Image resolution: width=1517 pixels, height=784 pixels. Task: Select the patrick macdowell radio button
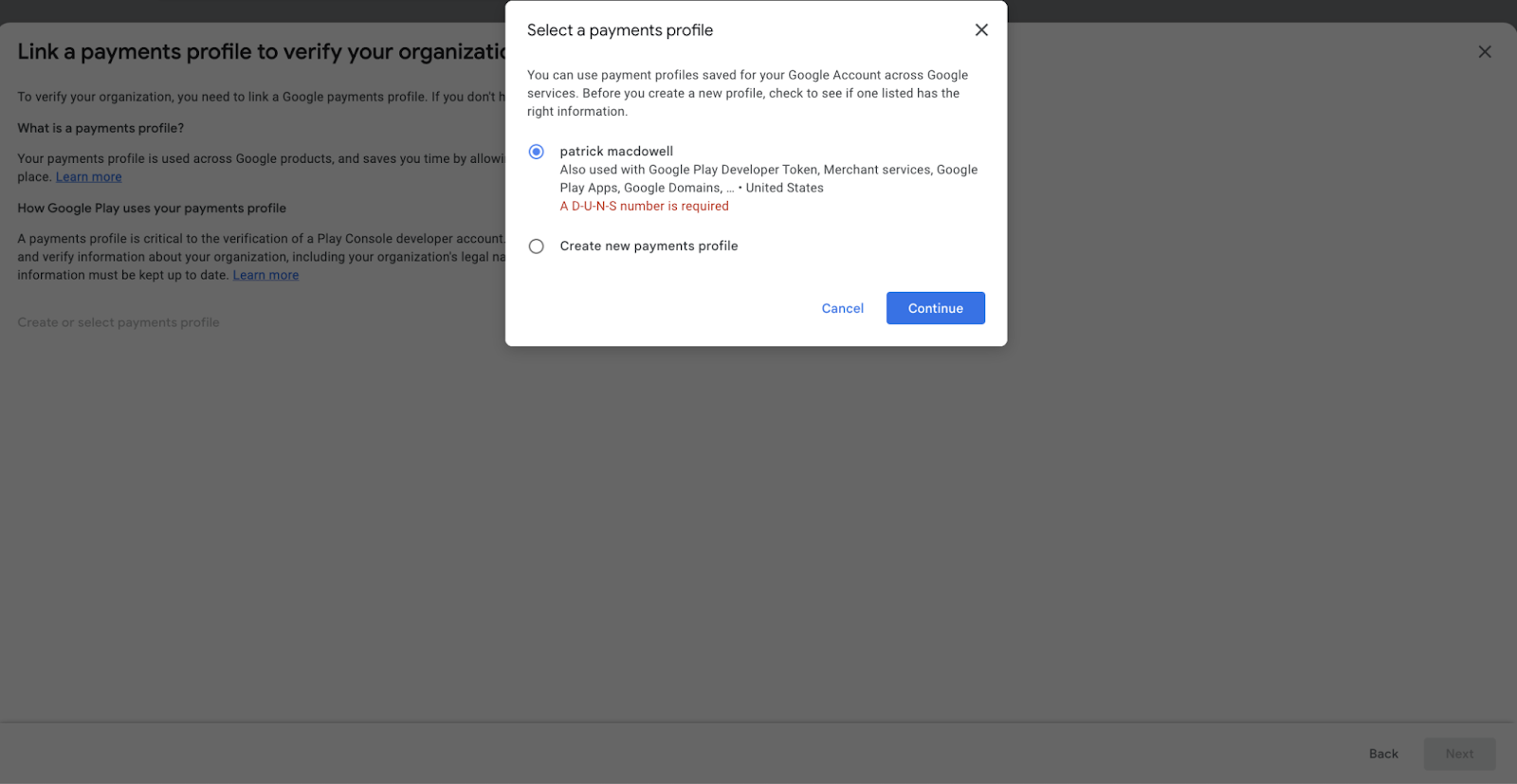click(x=537, y=152)
